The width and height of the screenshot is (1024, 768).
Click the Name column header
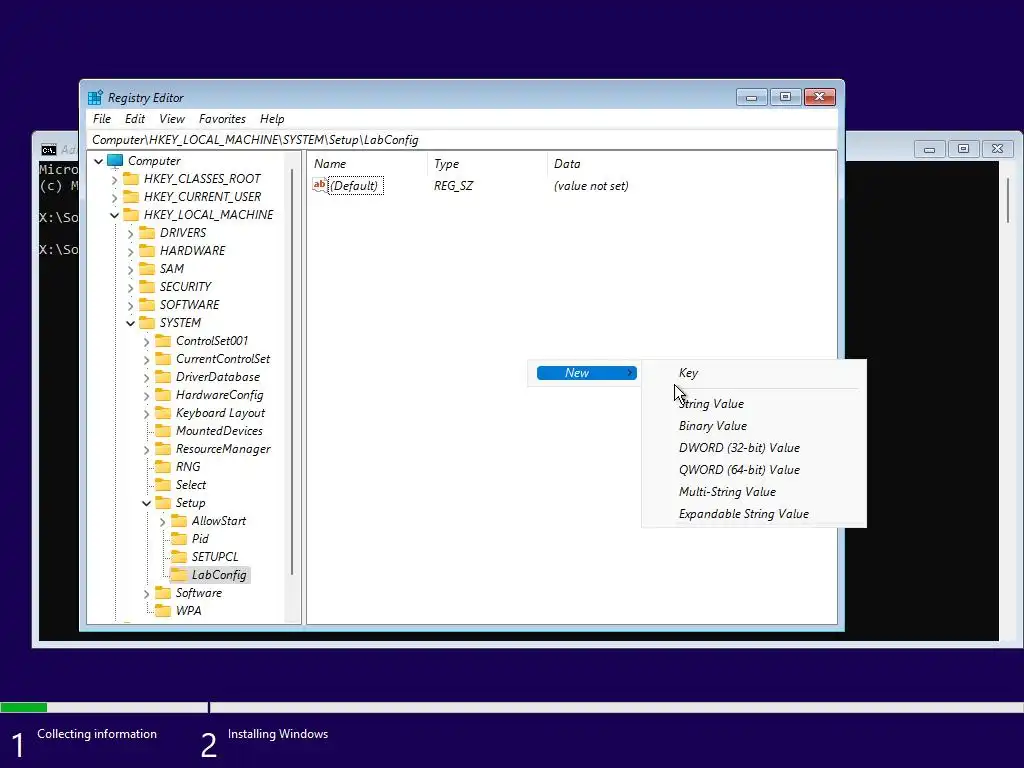[367, 164]
